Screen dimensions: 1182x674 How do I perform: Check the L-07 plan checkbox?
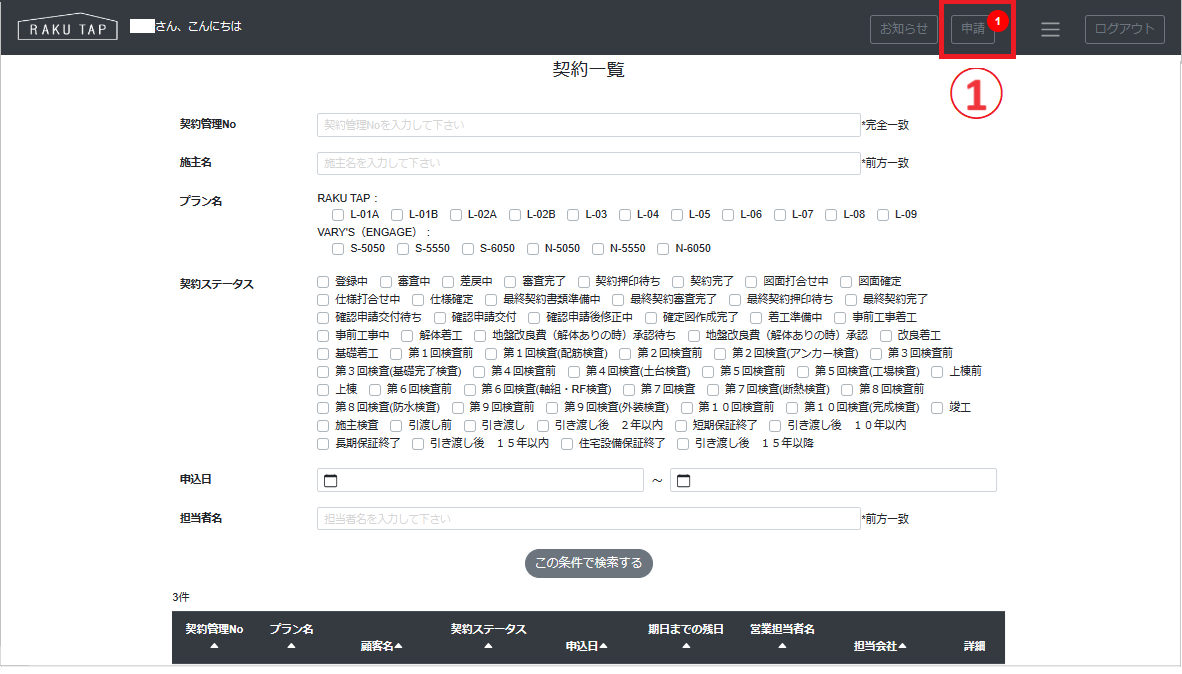click(x=780, y=215)
